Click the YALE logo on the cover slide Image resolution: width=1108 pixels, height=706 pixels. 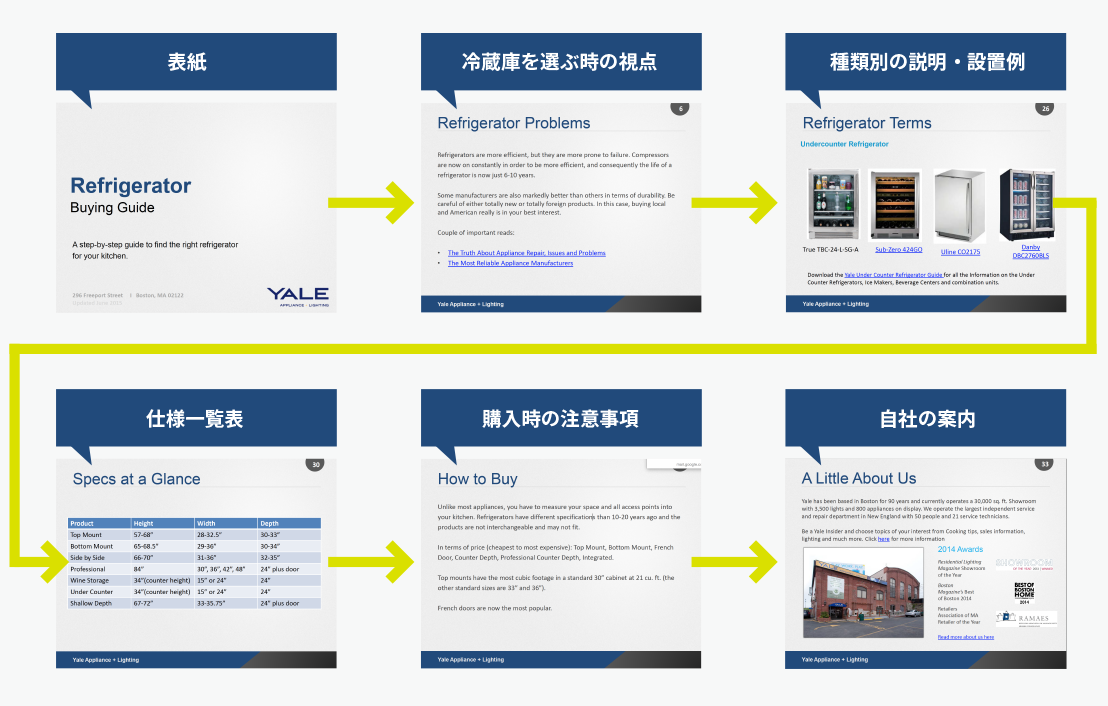[297, 294]
